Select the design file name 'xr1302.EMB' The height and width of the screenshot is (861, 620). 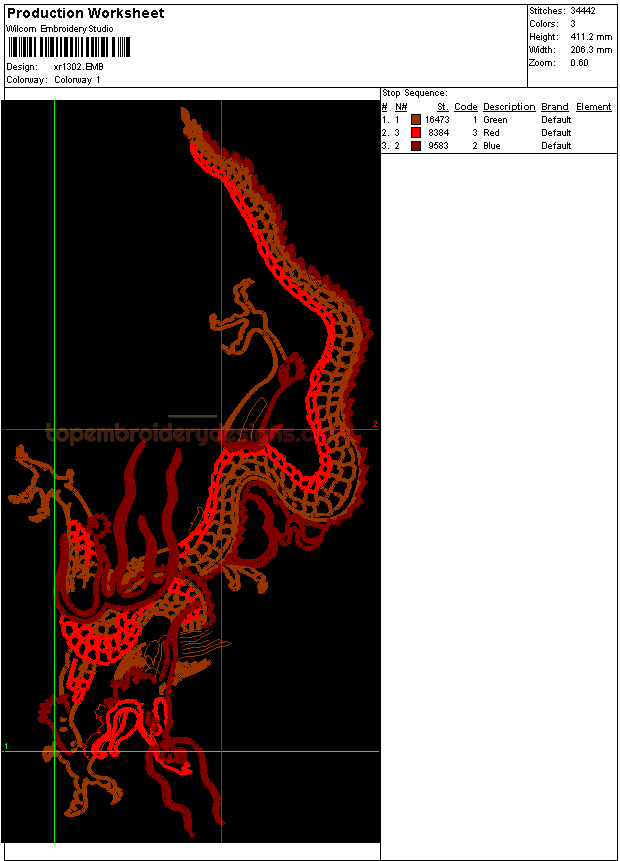point(79,66)
